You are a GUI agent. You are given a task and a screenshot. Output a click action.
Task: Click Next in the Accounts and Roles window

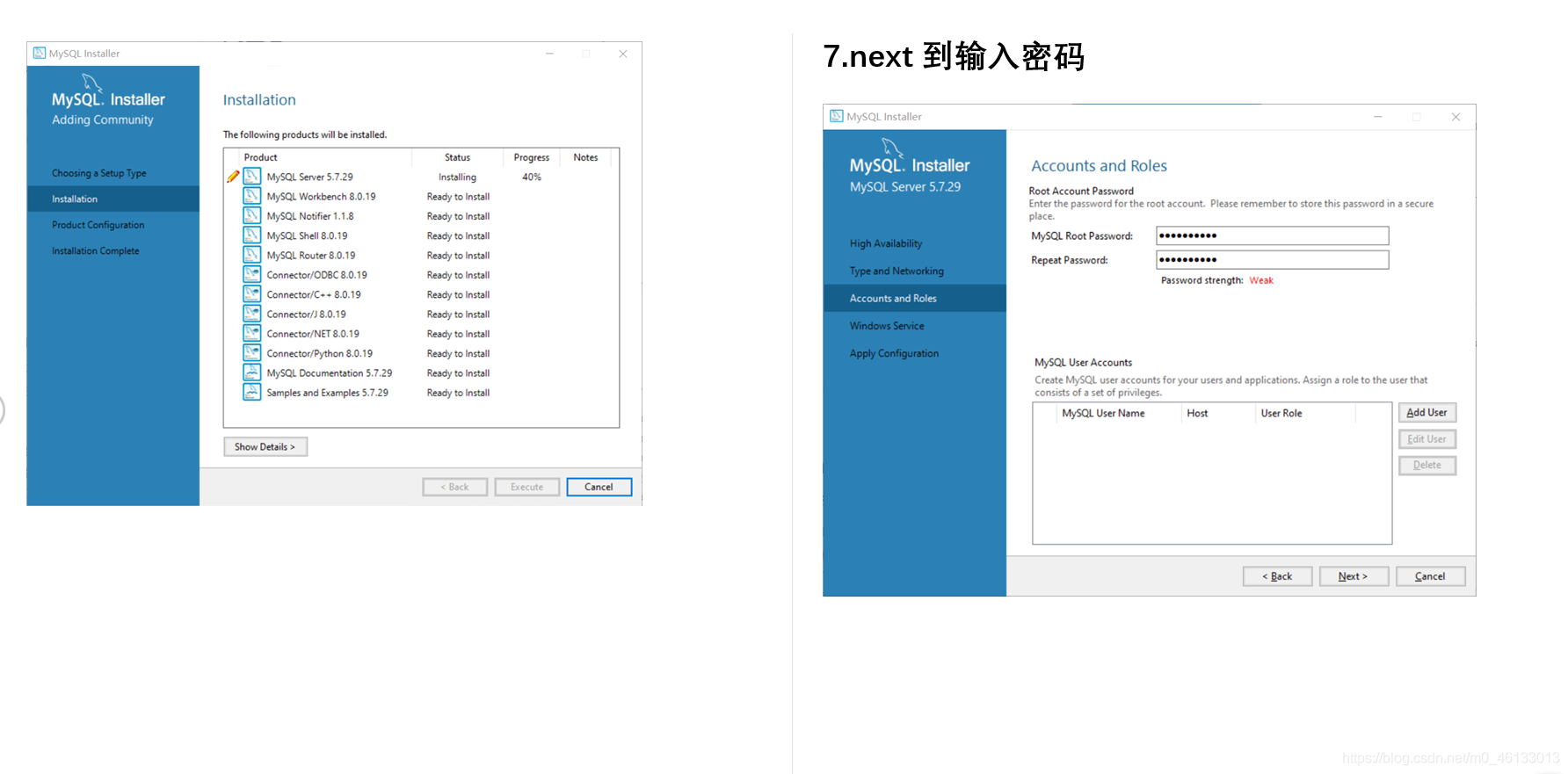[x=1354, y=576]
